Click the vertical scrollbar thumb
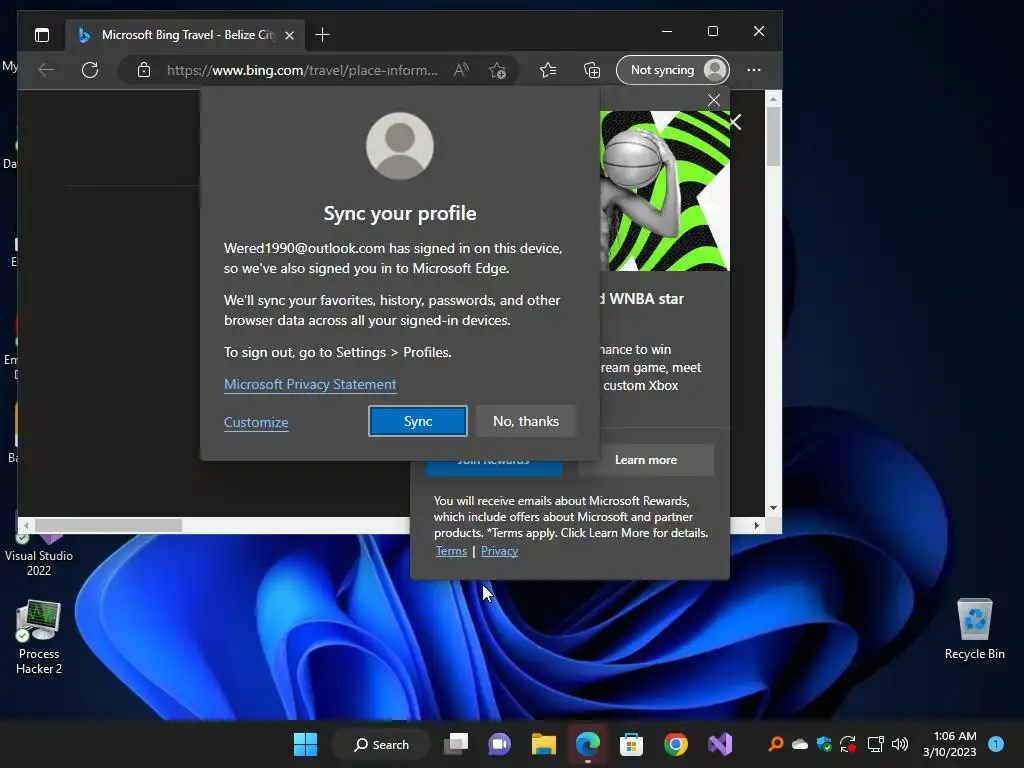The width and height of the screenshot is (1024, 768). [x=773, y=137]
